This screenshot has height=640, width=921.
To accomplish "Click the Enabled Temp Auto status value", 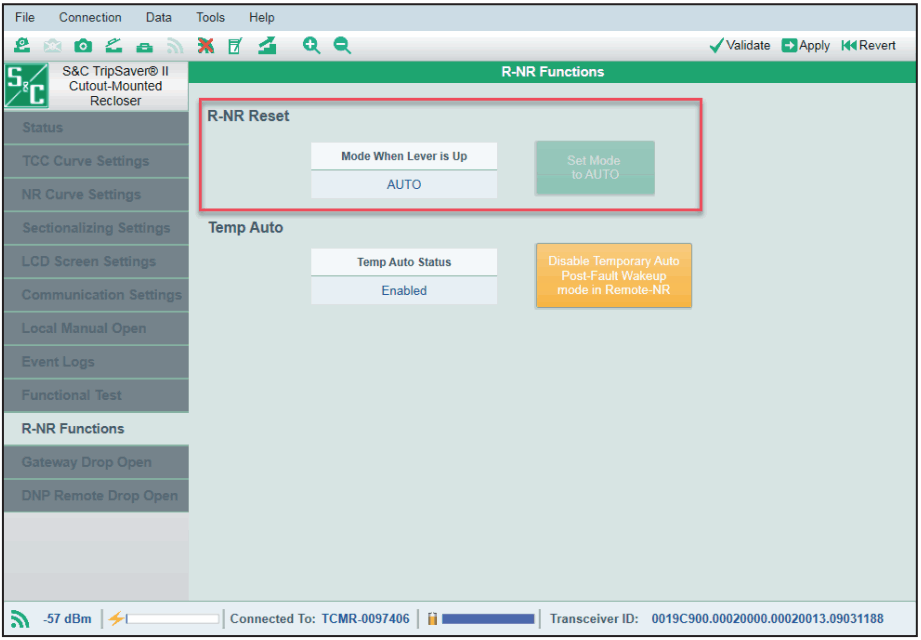I will tap(404, 291).
